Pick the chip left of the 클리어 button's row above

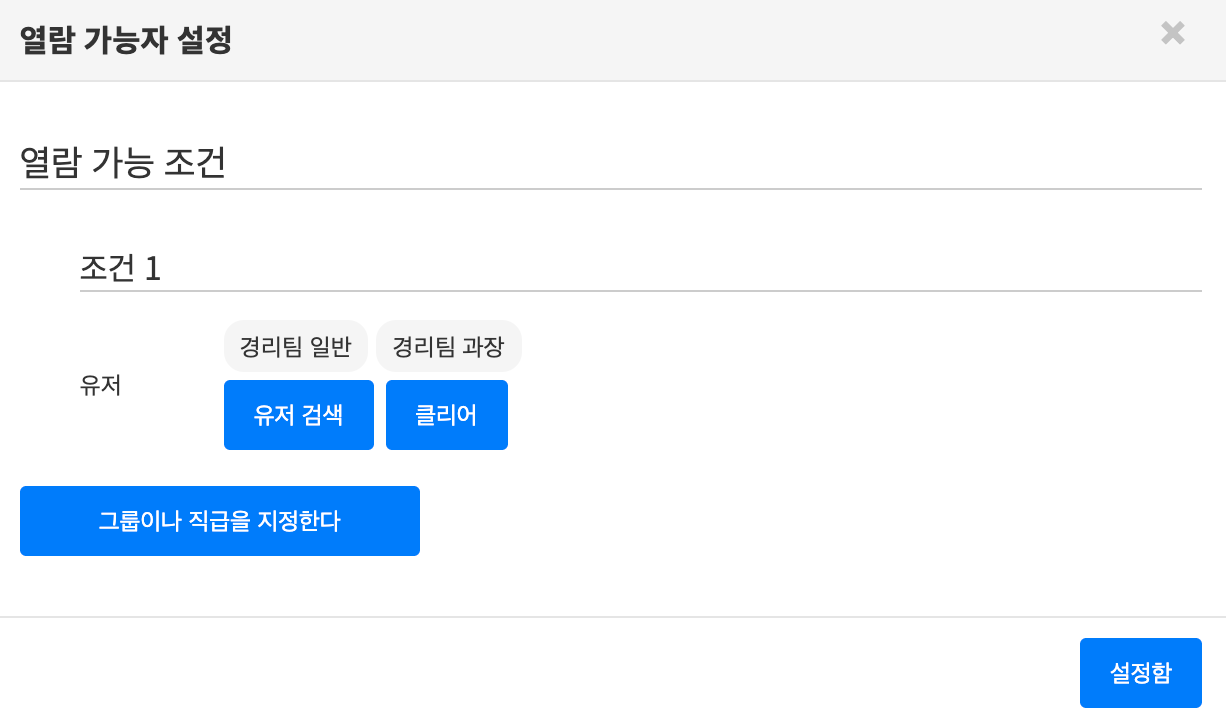click(448, 347)
